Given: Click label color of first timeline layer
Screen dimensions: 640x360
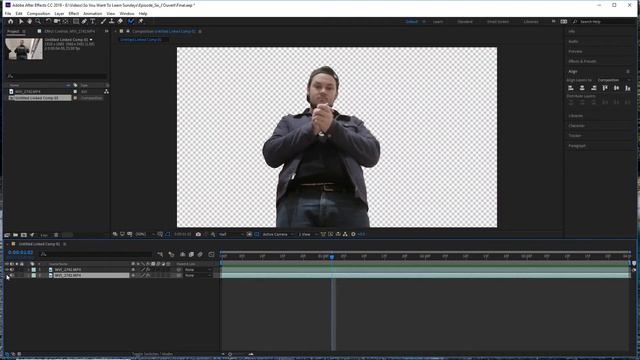Looking at the screenshot, I should (33, 270).
